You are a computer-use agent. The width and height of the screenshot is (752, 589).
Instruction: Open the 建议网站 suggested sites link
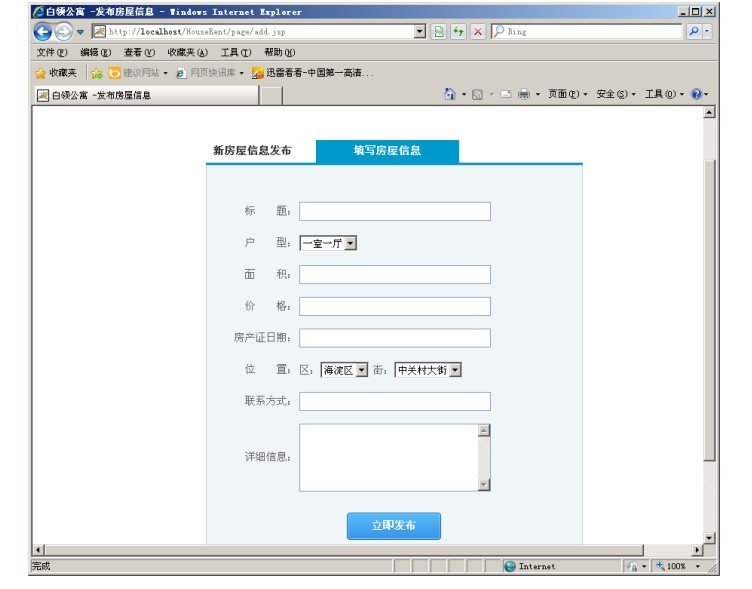coord(138,73)
